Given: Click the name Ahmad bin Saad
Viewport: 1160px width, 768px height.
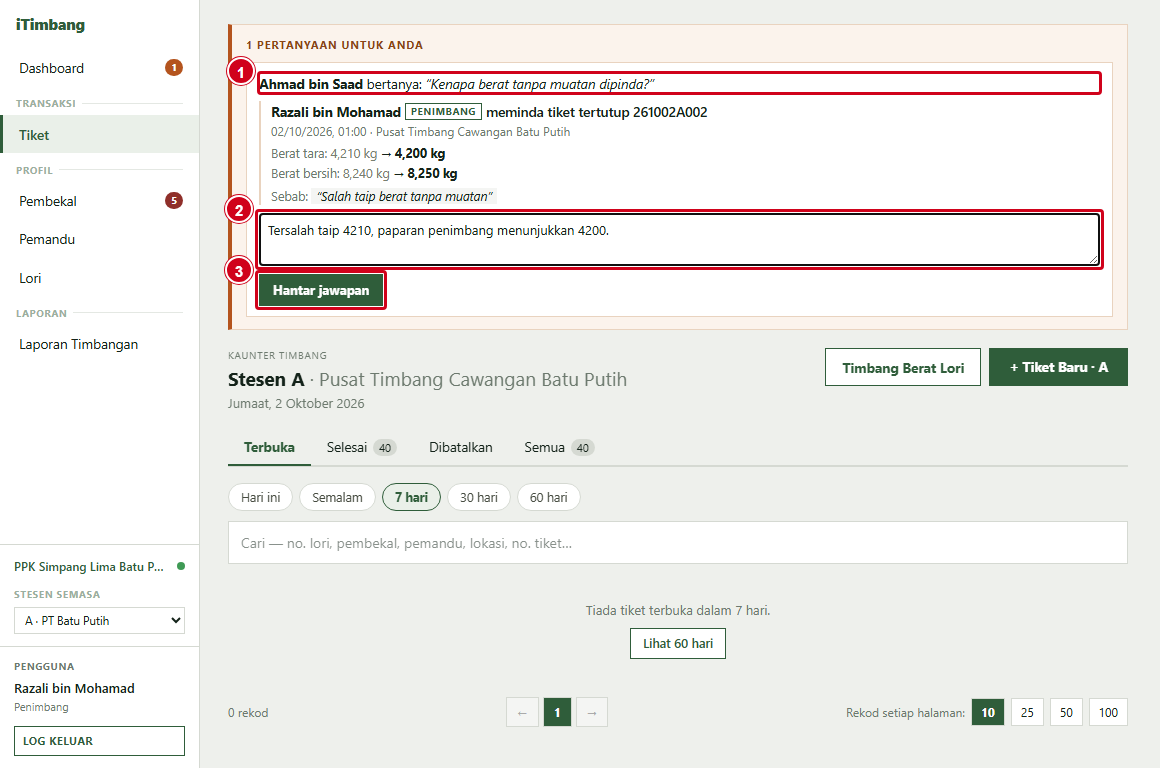Looking at the screenshot, I should 311,84.
